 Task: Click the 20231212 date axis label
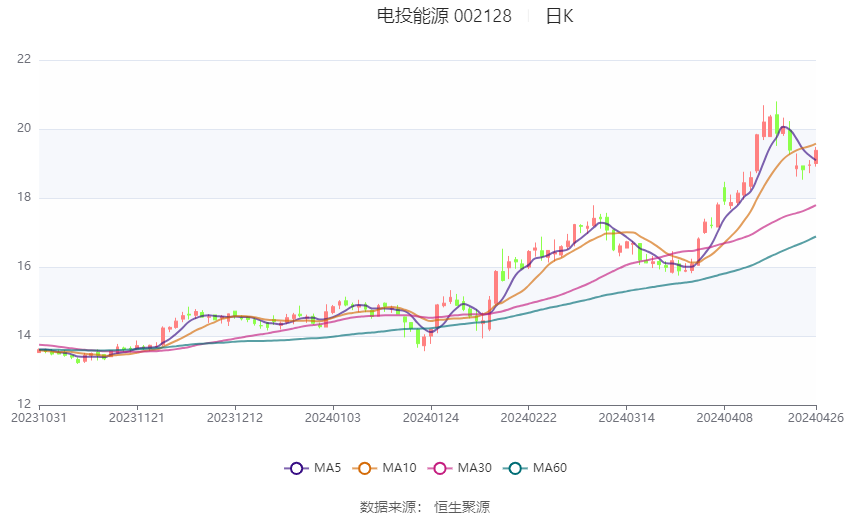(235, 418)
